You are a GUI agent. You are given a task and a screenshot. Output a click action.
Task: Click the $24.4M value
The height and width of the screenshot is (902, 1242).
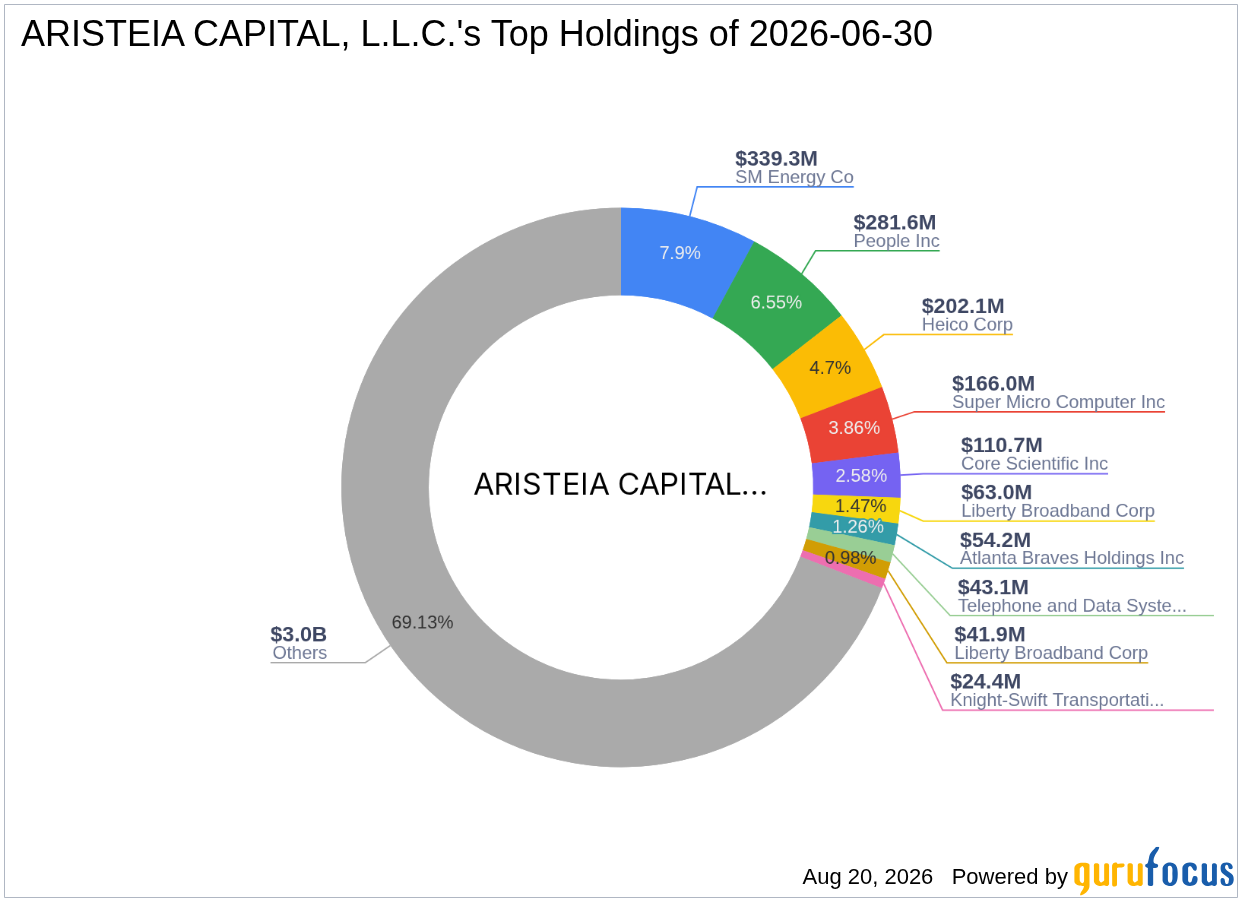(985, 681)
